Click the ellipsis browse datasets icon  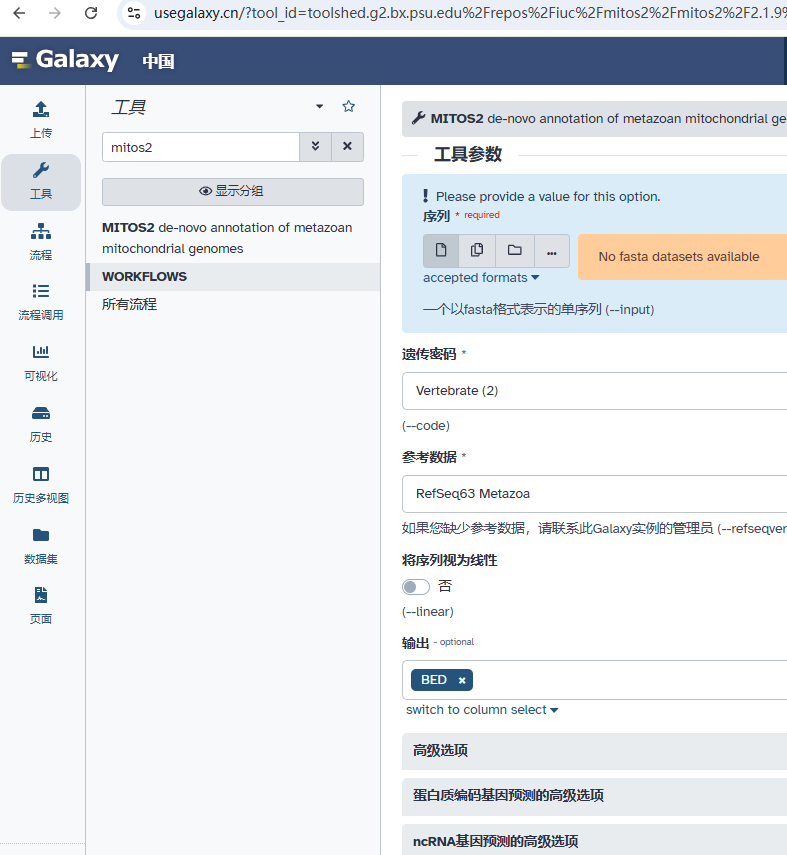click(552, 250)
